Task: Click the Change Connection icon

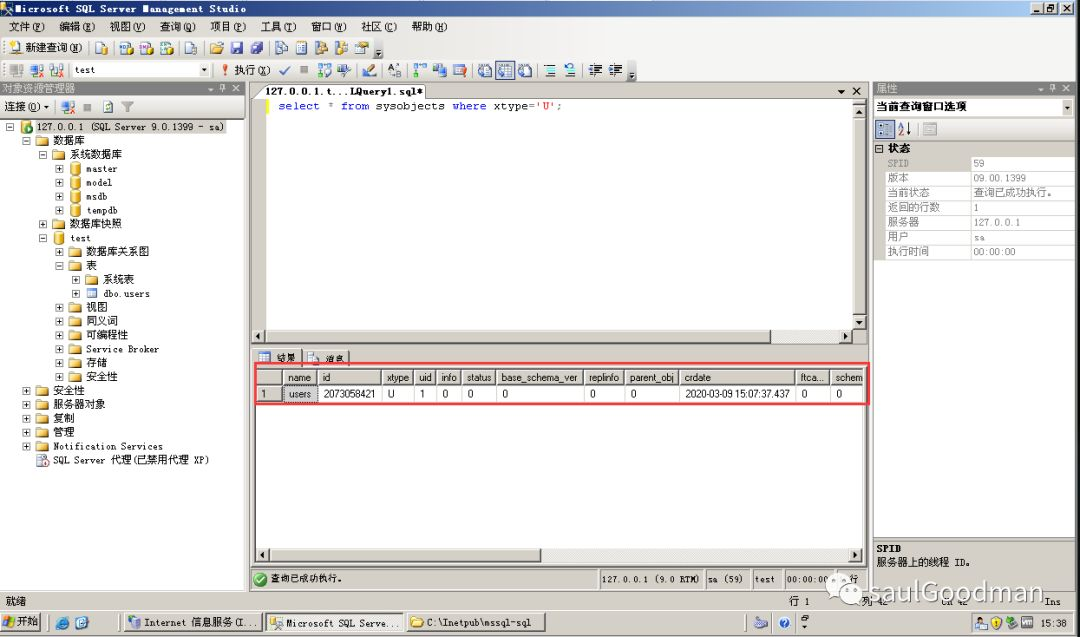Action: coord(56,70)
